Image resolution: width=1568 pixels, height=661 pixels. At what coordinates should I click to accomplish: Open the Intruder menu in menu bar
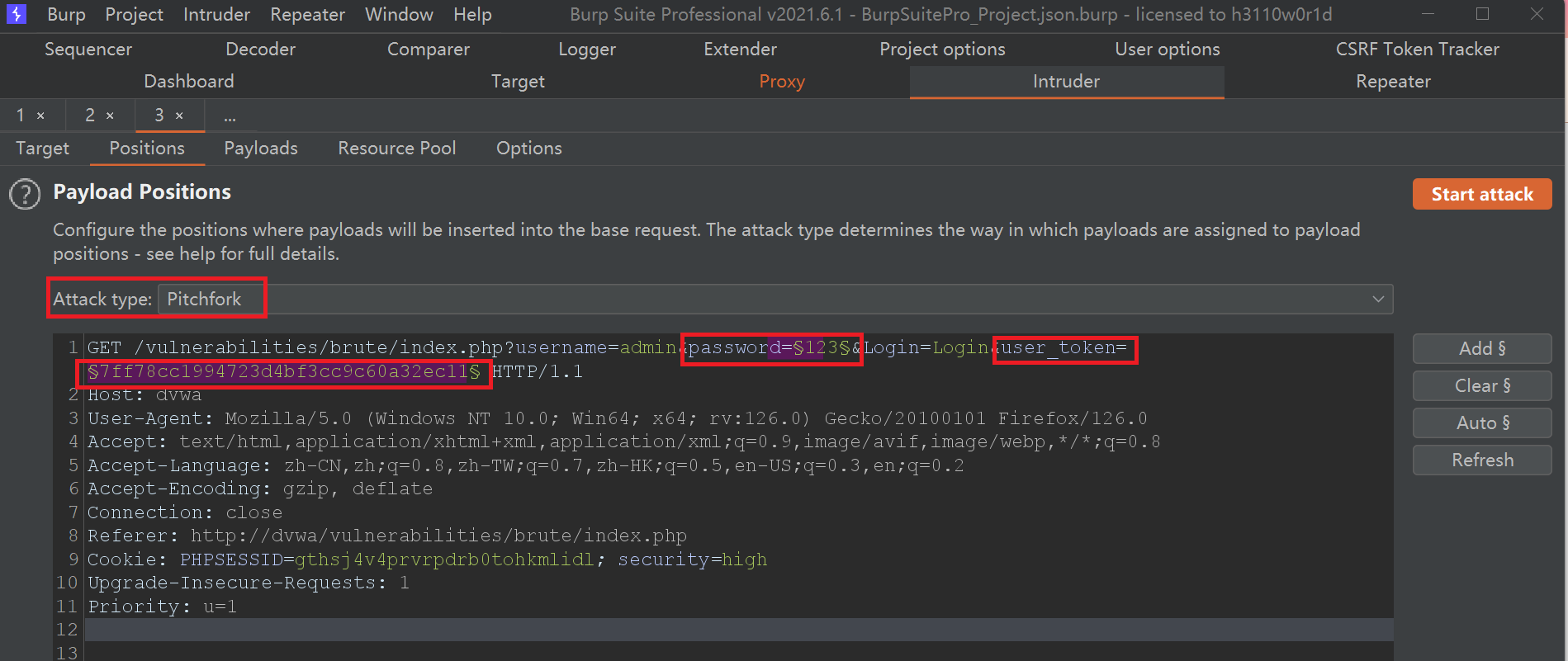(x=216, y=14)
